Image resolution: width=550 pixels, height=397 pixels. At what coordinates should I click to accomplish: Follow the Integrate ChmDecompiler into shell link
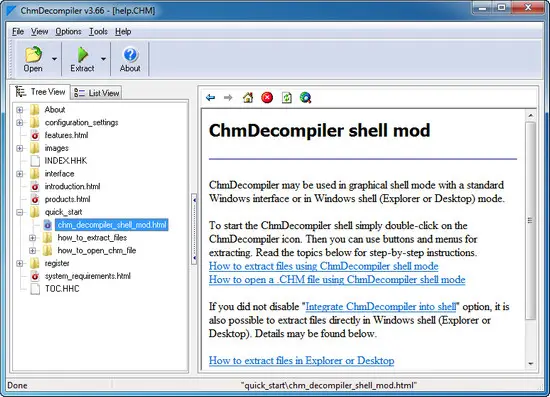[x=381, y=307]
